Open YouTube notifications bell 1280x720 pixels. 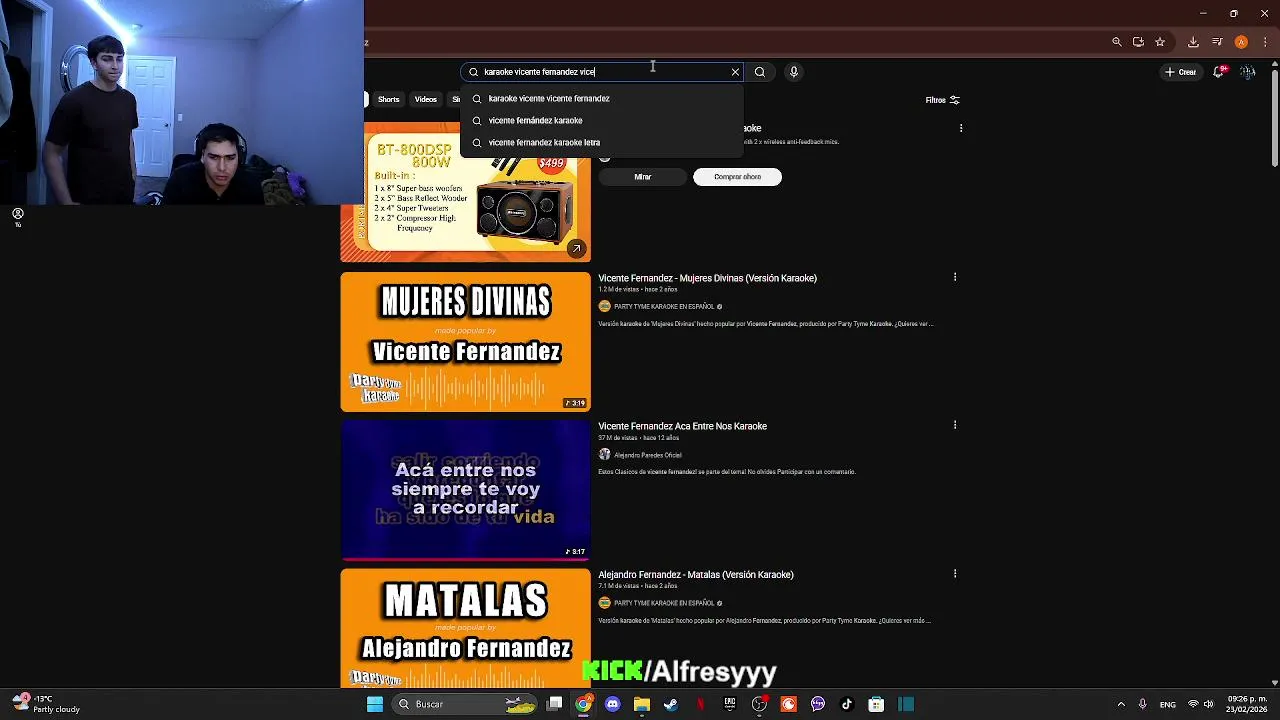pyautogui.click(x=1219, y=72)
